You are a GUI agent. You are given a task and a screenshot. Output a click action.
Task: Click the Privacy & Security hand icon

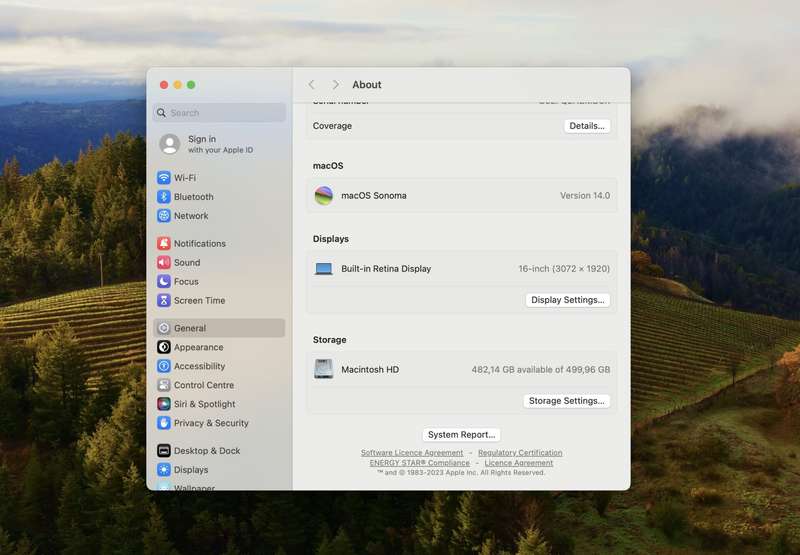click(x=164, y=422)
